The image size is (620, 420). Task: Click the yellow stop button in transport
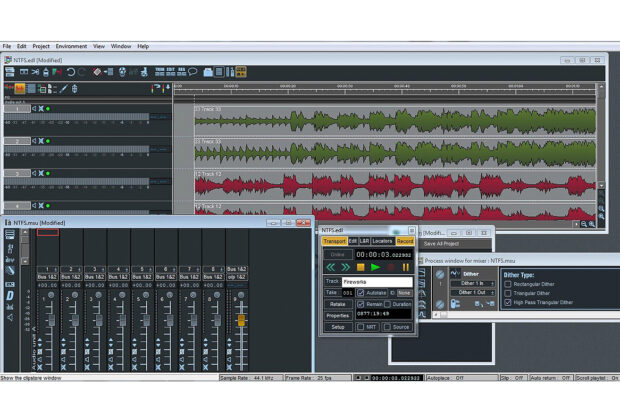360,267
